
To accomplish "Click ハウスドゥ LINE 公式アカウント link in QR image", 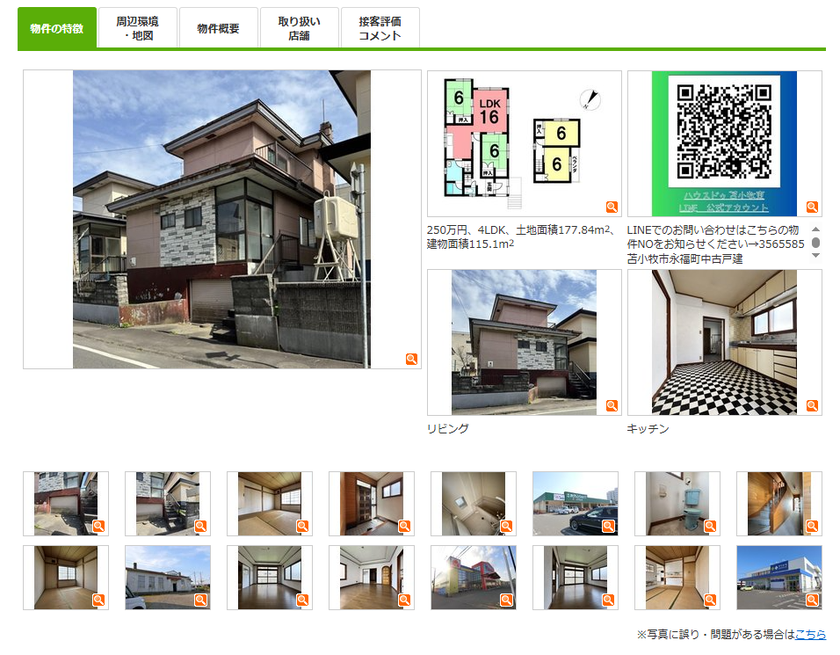I will point(724,201).
